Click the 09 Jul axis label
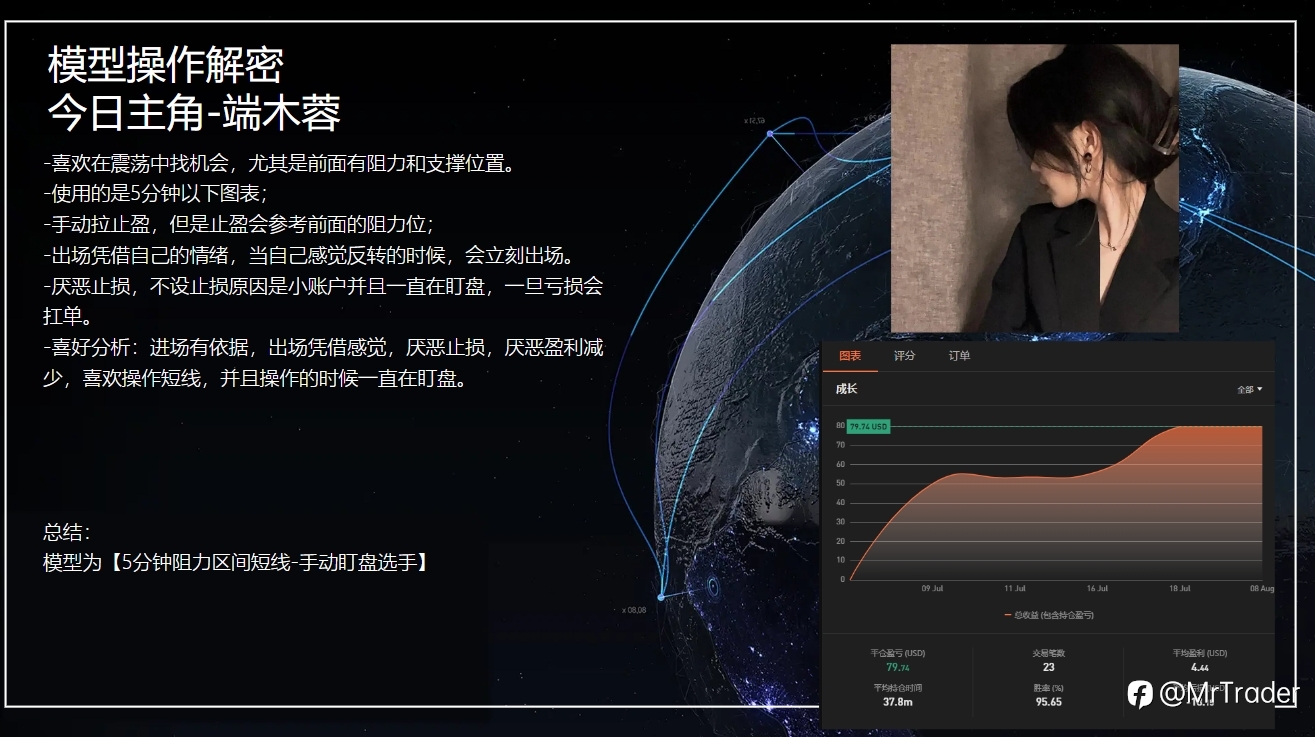Screen dimensions: 1315x737 tap(932, 589)
